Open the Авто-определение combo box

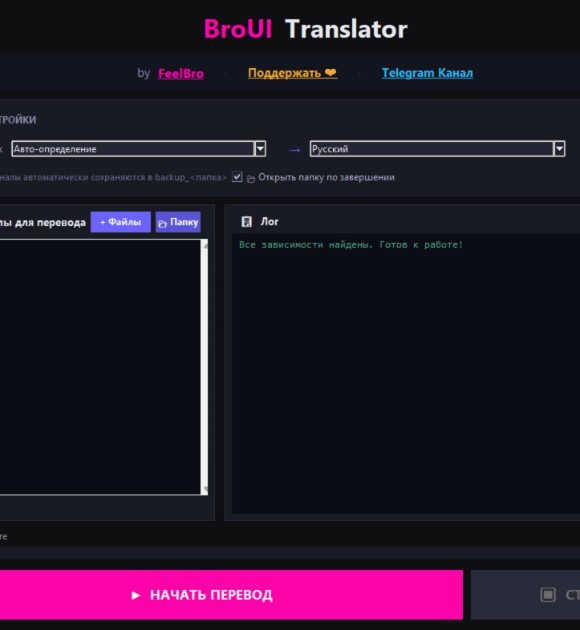click(x=139, y=149)
